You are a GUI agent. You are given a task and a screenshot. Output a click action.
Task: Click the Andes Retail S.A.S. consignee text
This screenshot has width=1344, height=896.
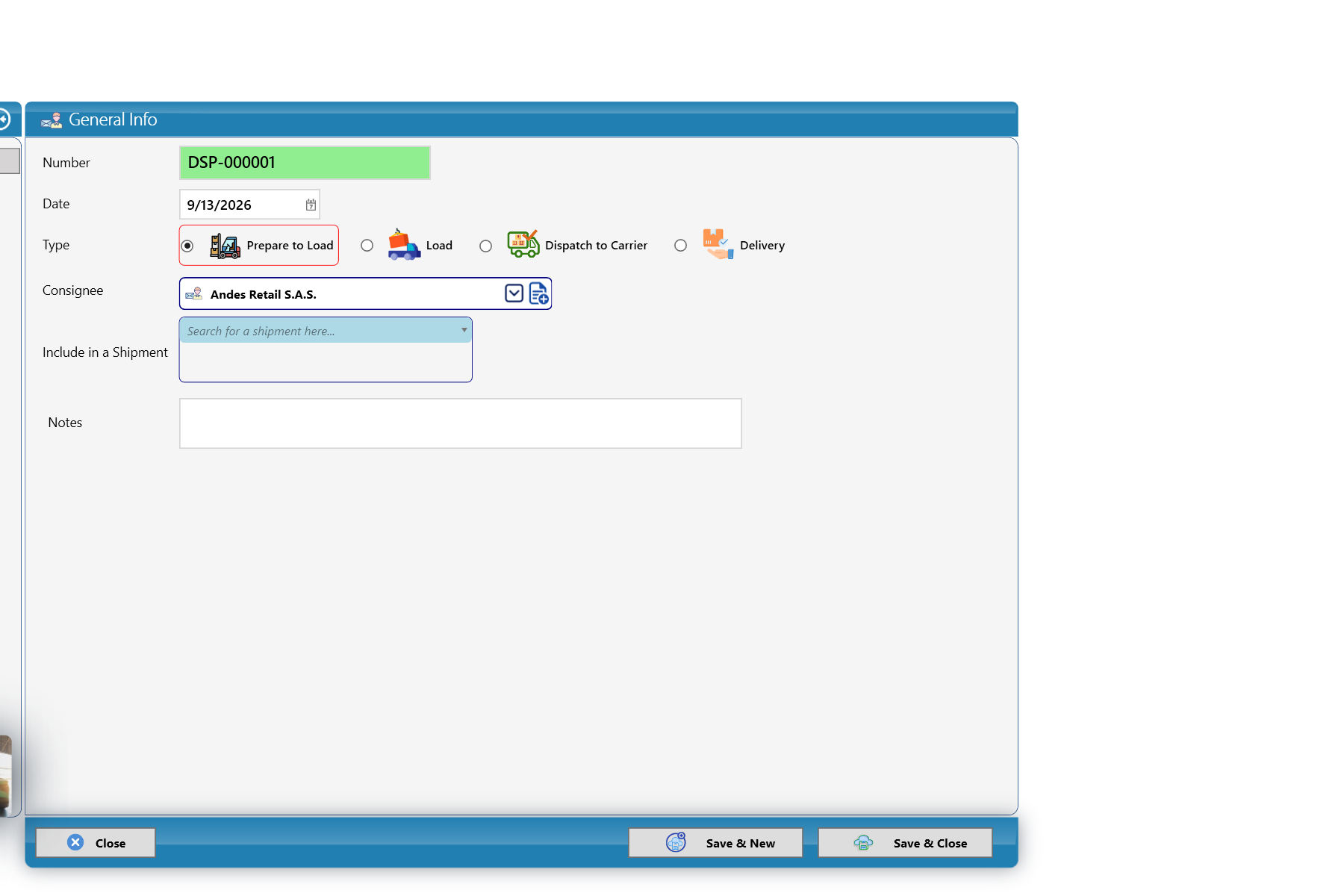click(x=264, y=294)
